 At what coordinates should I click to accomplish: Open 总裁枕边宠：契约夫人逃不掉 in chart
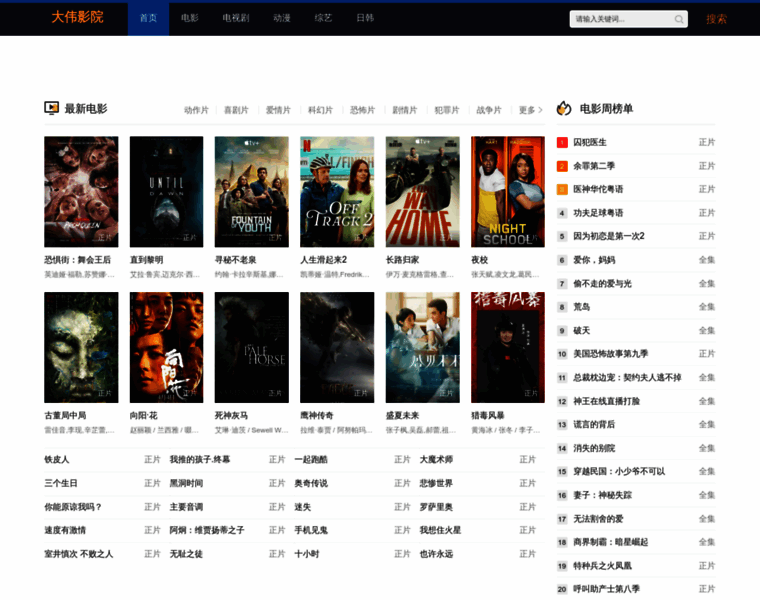[x=627, y=378]
